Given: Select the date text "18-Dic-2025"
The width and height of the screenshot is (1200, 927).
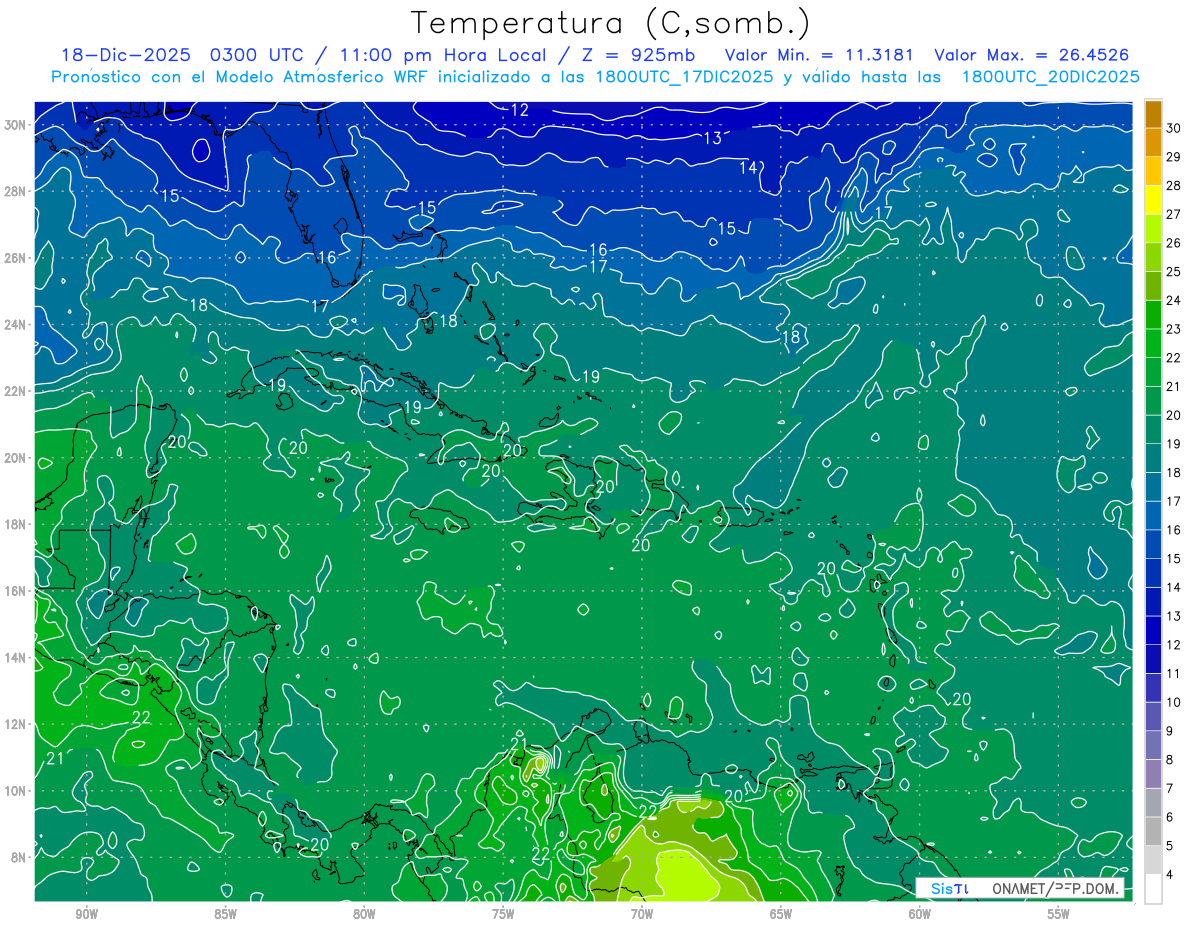Looking at the screenshot, I should pos(126,55).
